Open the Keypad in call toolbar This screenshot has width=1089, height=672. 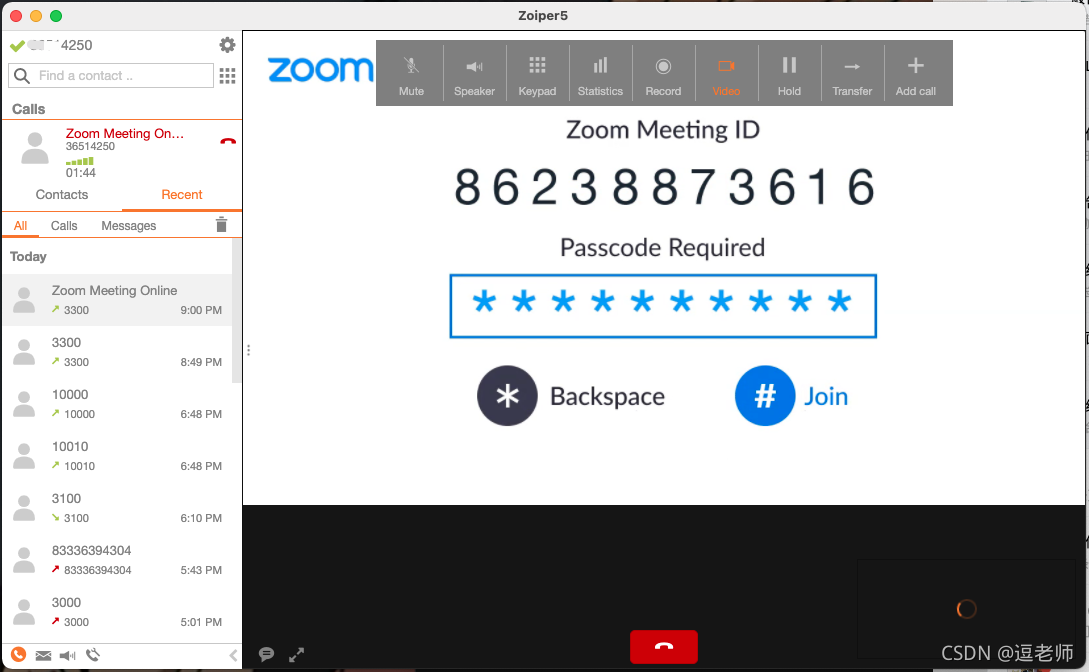(x=537, y=74)
